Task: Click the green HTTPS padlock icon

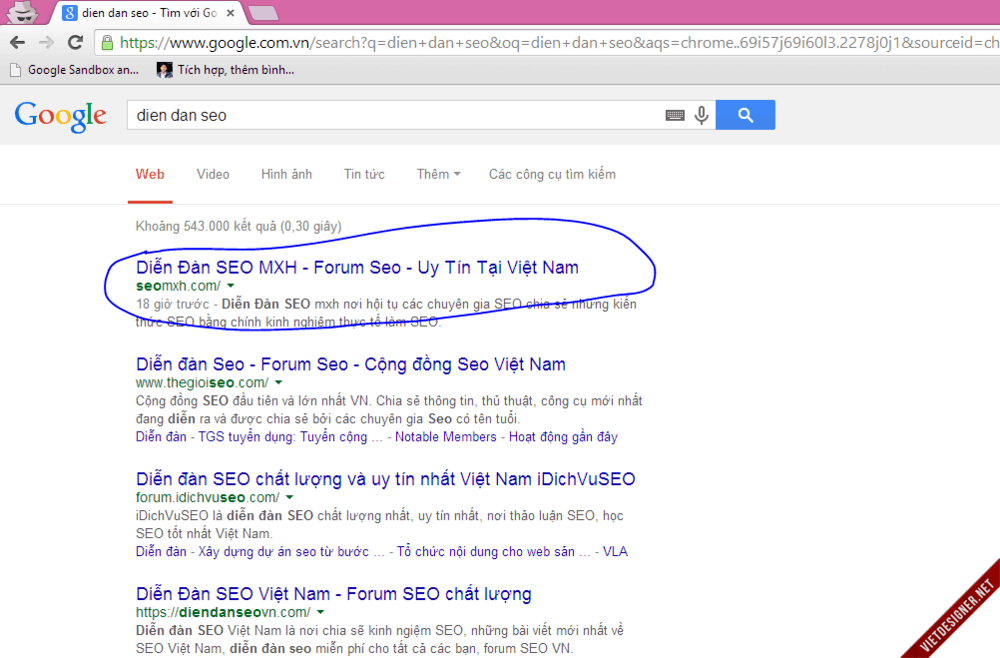Action: click(x=107, y=43)
